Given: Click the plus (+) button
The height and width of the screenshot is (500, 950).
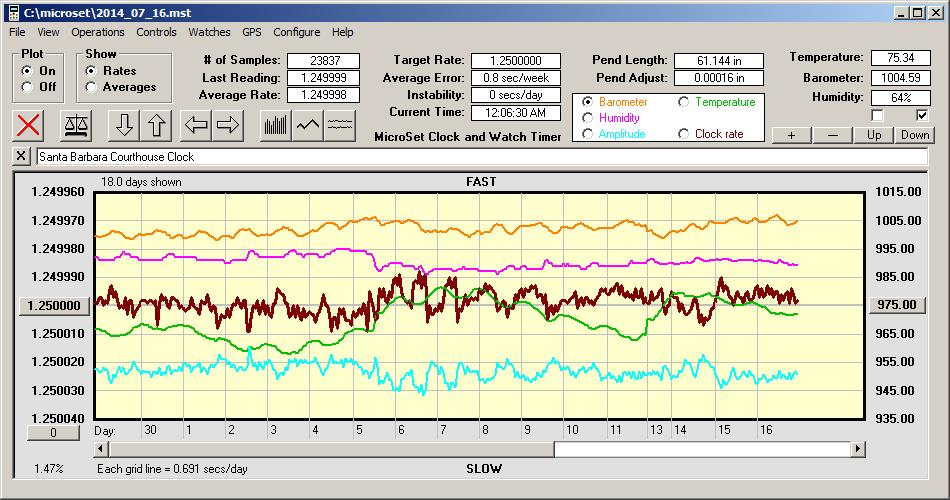Looking at the screenshot, I should pyautogui.click(x=791, y=135).
